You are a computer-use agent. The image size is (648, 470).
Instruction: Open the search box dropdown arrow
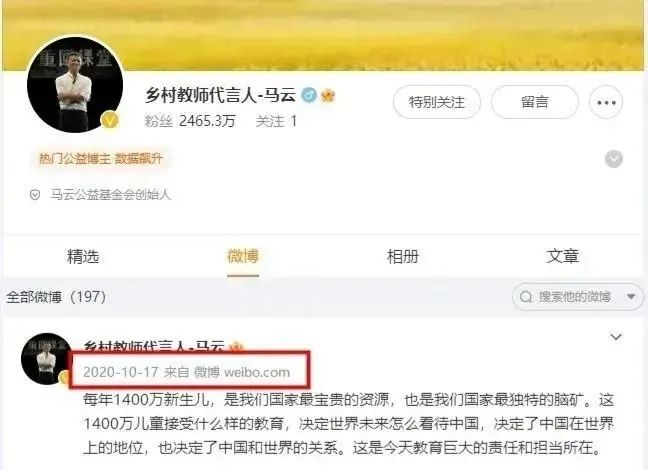tap(631, 296)
